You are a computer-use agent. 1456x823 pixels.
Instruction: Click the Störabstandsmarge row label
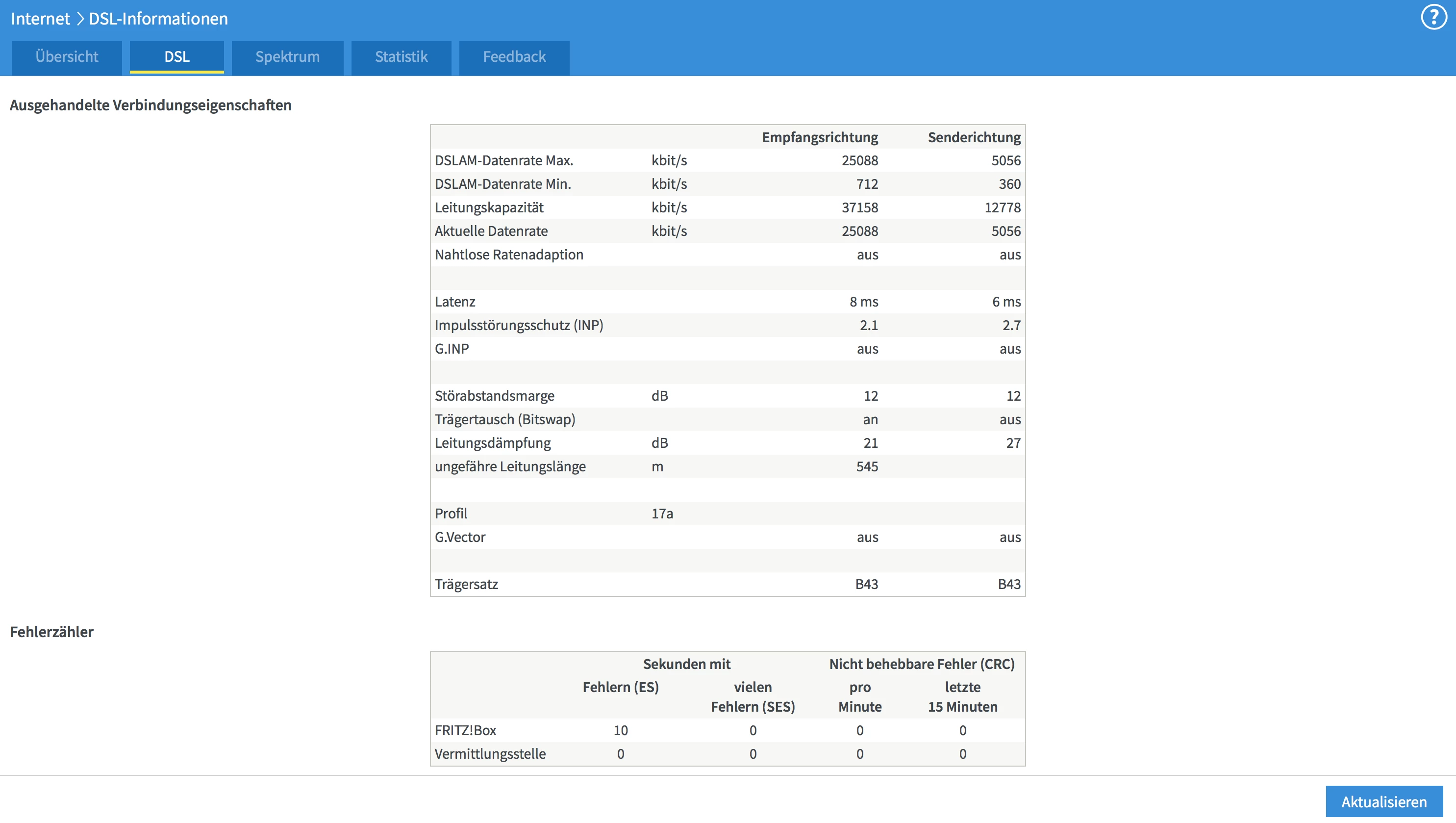(495, 396)
